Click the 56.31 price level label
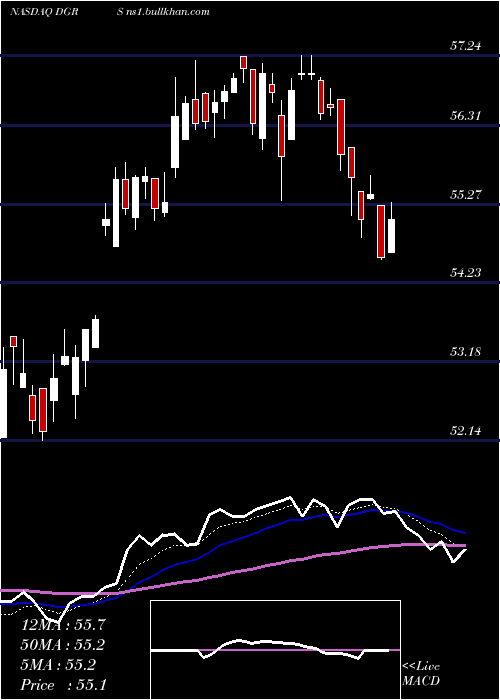Image resolution: width=500 pixels, height=700 pixels. pyautogui.click(x=466, y=116)
